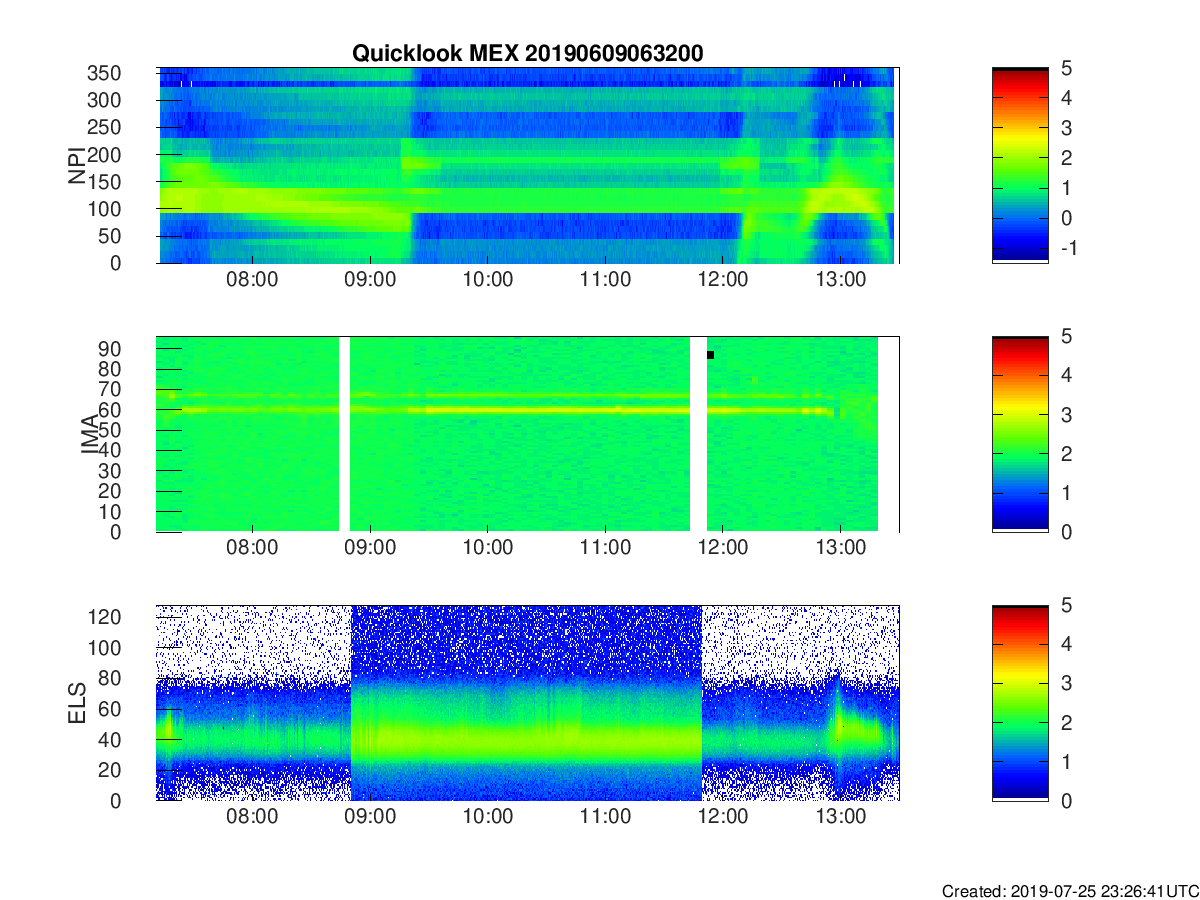Click the 3 tick on IMA colorbar
Screen dimensions: 1200x900
click(x=1065, y=415)
